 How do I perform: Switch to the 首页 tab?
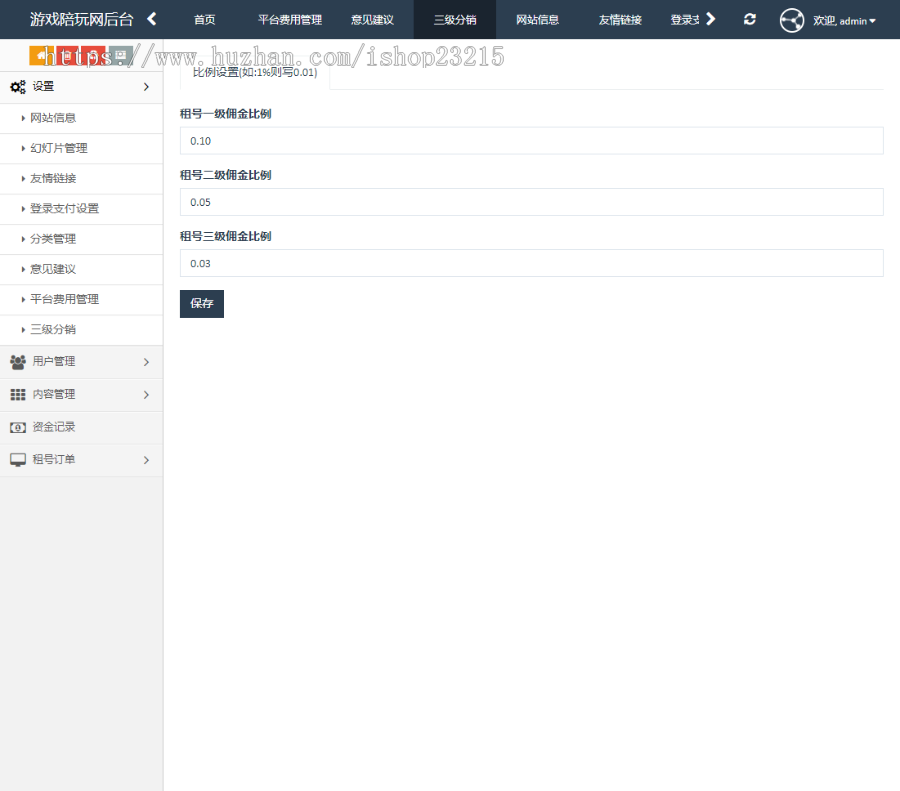tap(204, 20)
